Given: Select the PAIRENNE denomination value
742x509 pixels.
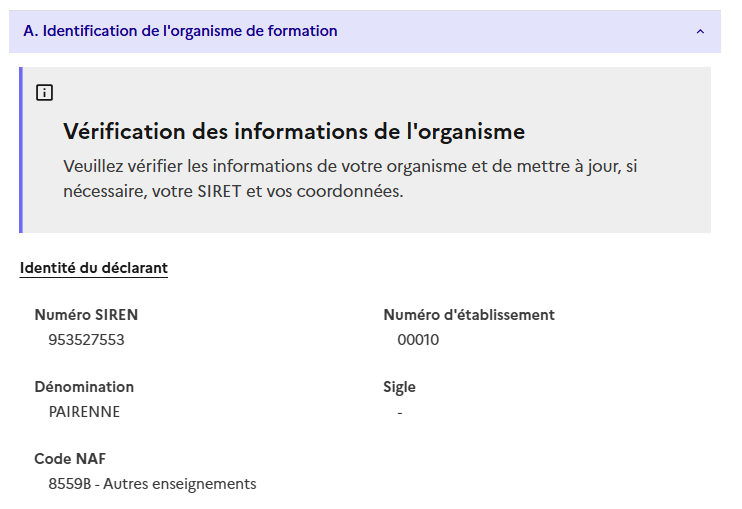Looking at the screenshot, I should 84,412.
